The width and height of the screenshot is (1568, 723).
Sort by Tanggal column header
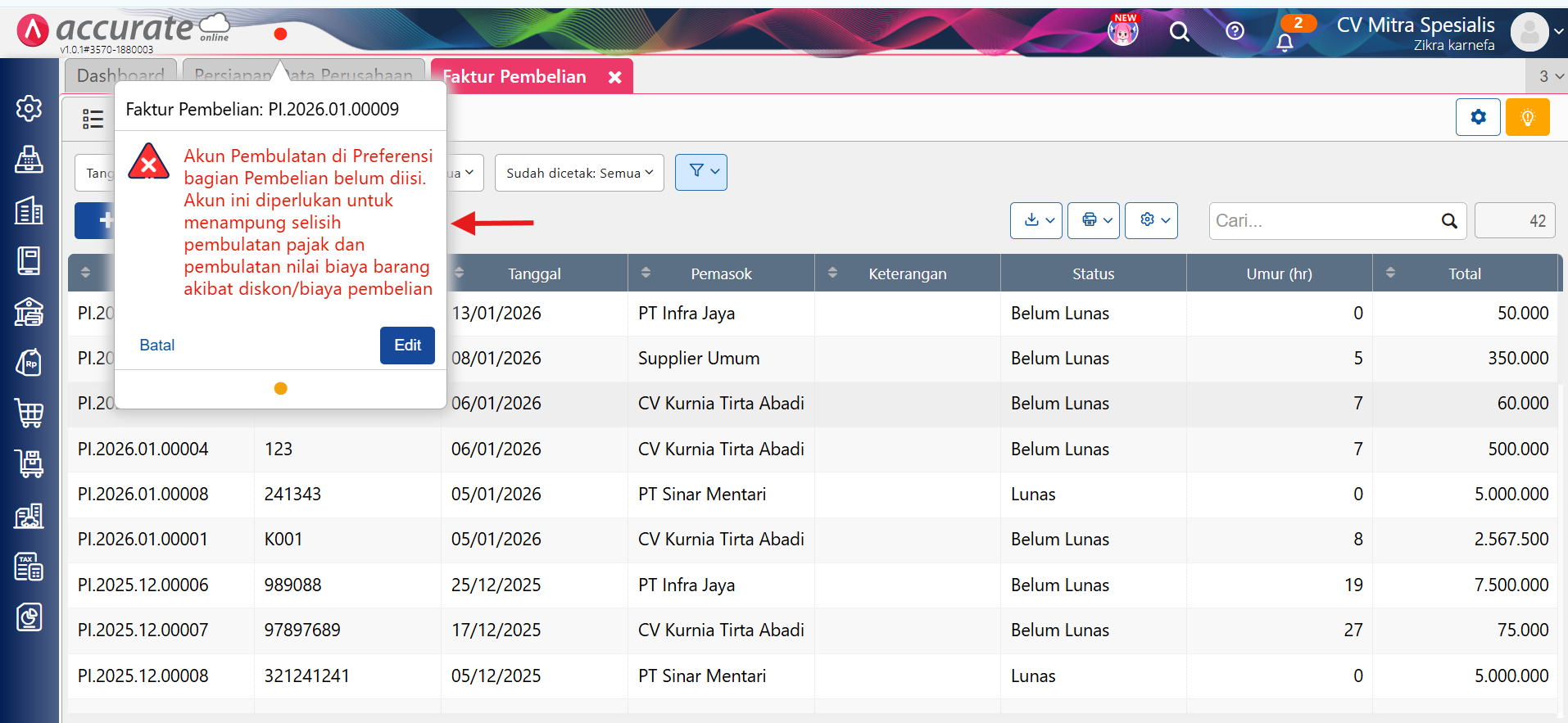click(534, 273)
